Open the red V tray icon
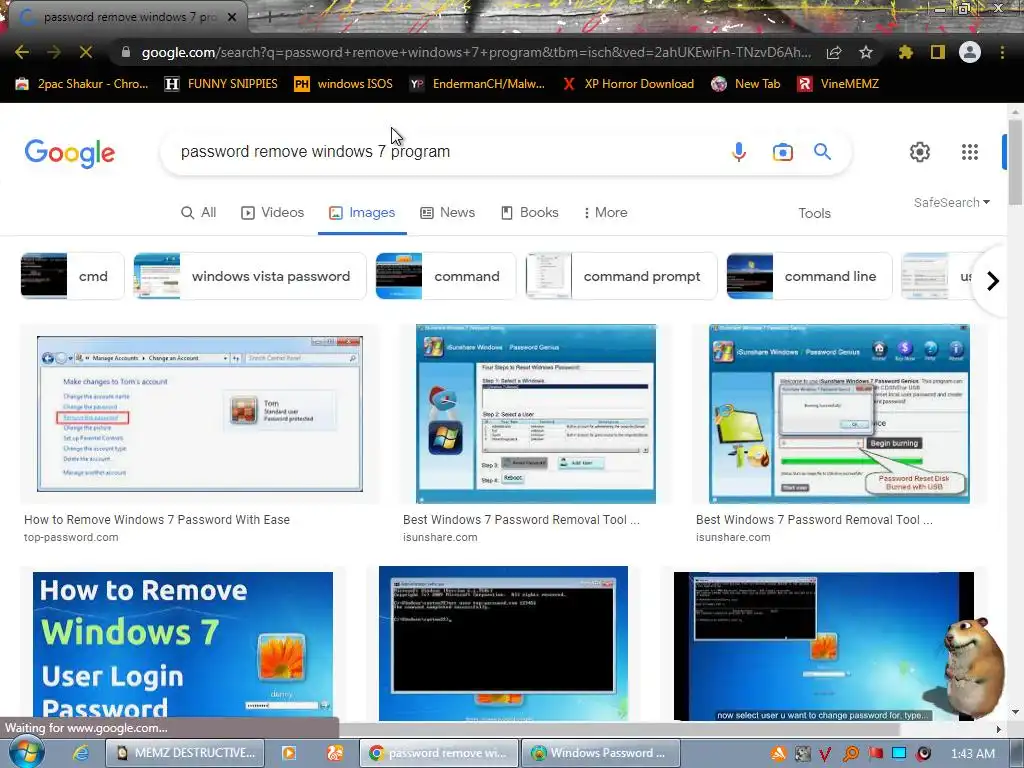Screen dimensions: 1024x768 pyautogui.click(x=825, y=754)
